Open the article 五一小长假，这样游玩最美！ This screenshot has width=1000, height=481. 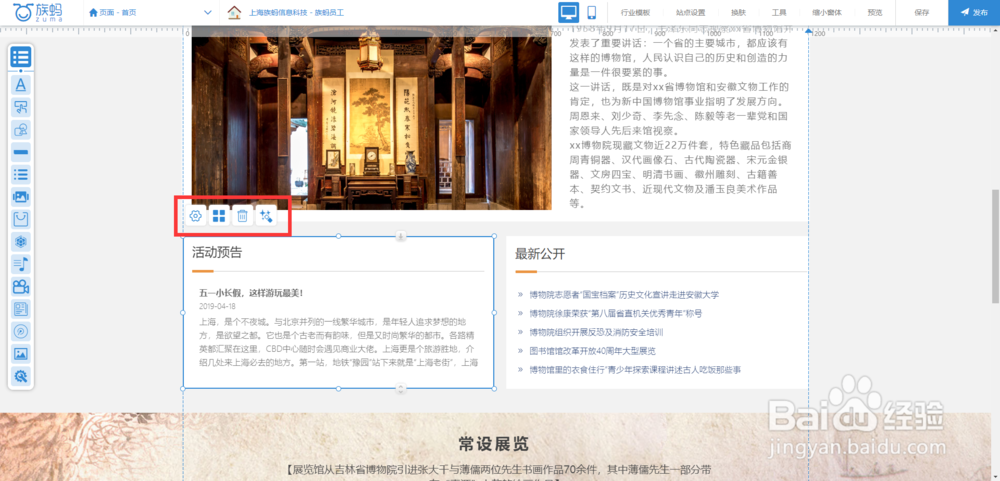(251, 293)
